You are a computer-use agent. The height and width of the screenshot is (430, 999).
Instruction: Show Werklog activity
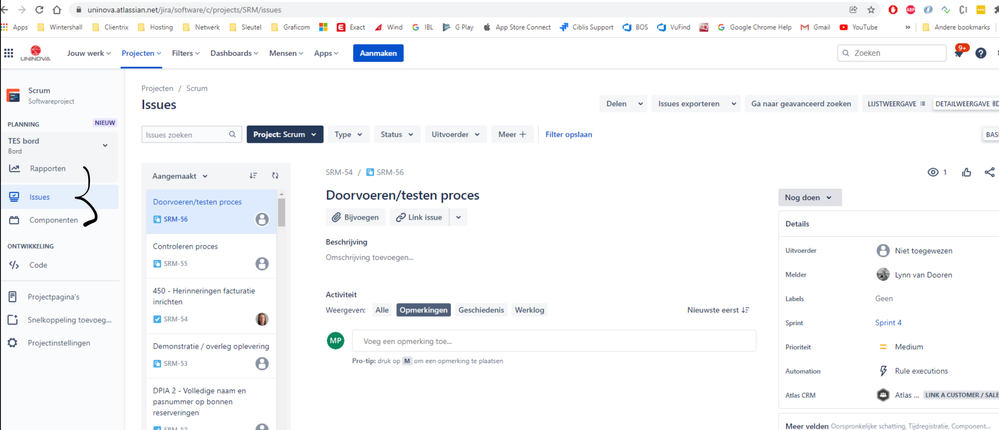529,310
